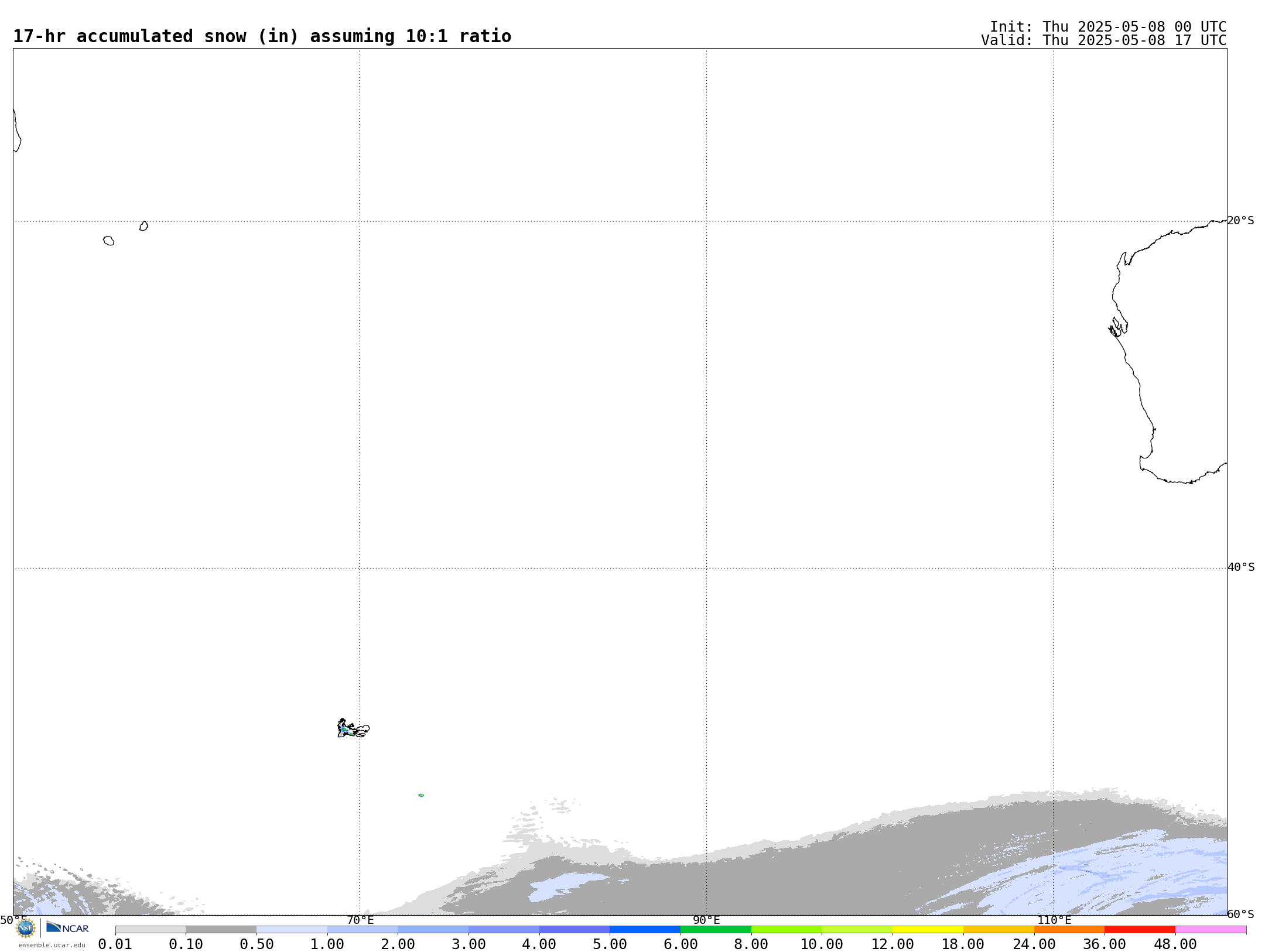This screenshot has width=1265, height=952.
Task: Open the ensemble.ucar.edu link text
Action: tap(52, 945)
